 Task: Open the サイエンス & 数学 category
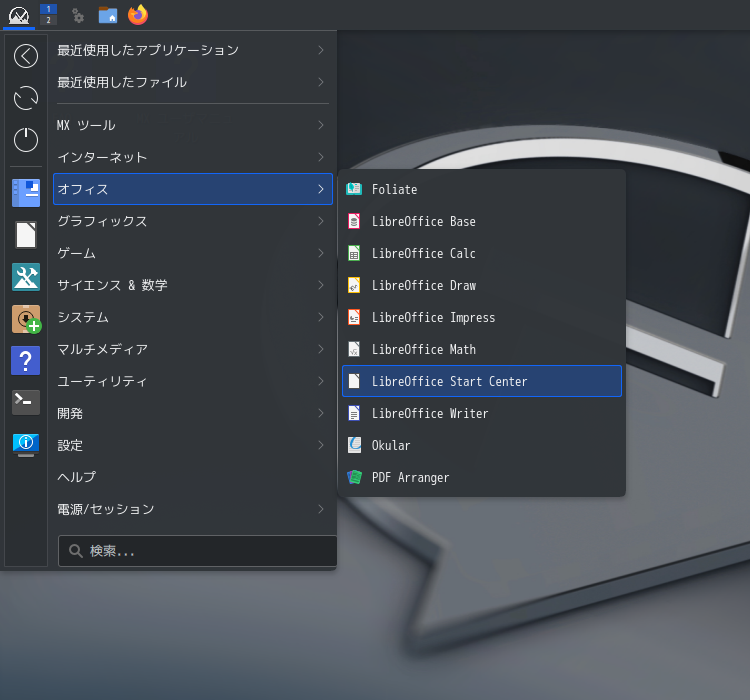click(193, 285)
